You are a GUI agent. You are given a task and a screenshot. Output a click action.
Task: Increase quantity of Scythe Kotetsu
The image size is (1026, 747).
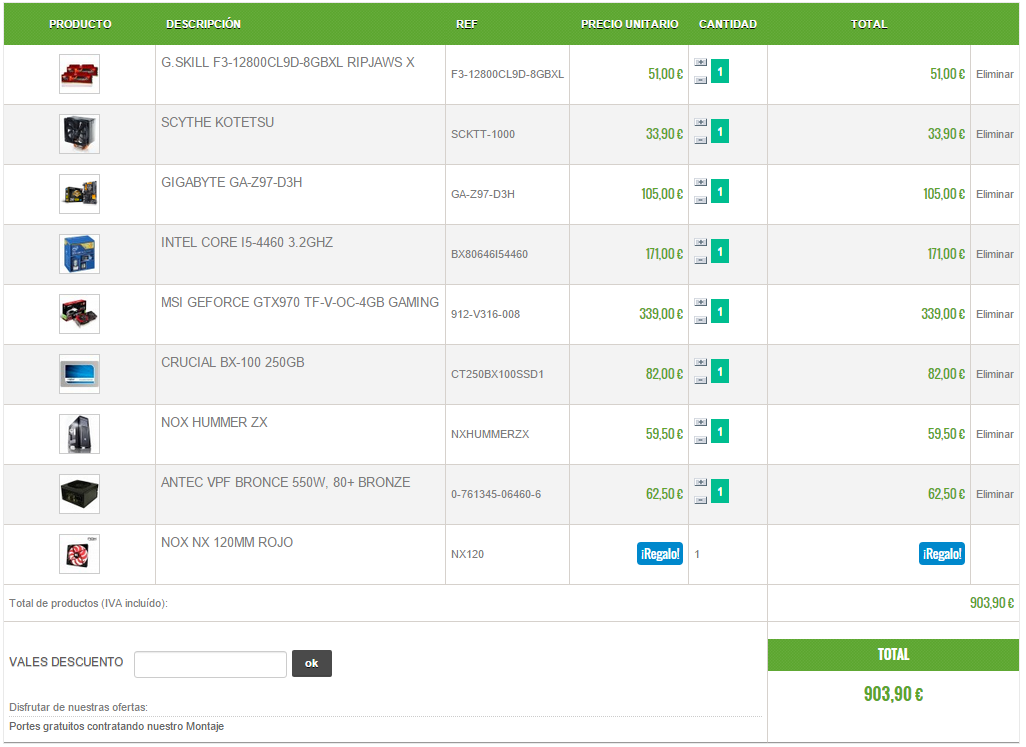coord(701,123)
